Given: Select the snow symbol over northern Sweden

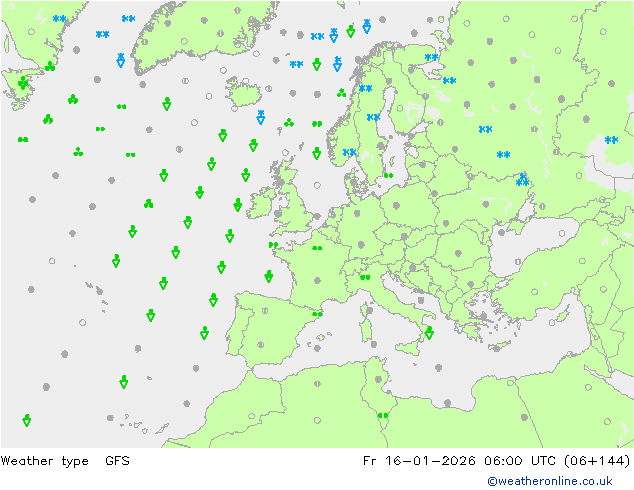Looking at the screenshot, I should (x=366, y=88).
